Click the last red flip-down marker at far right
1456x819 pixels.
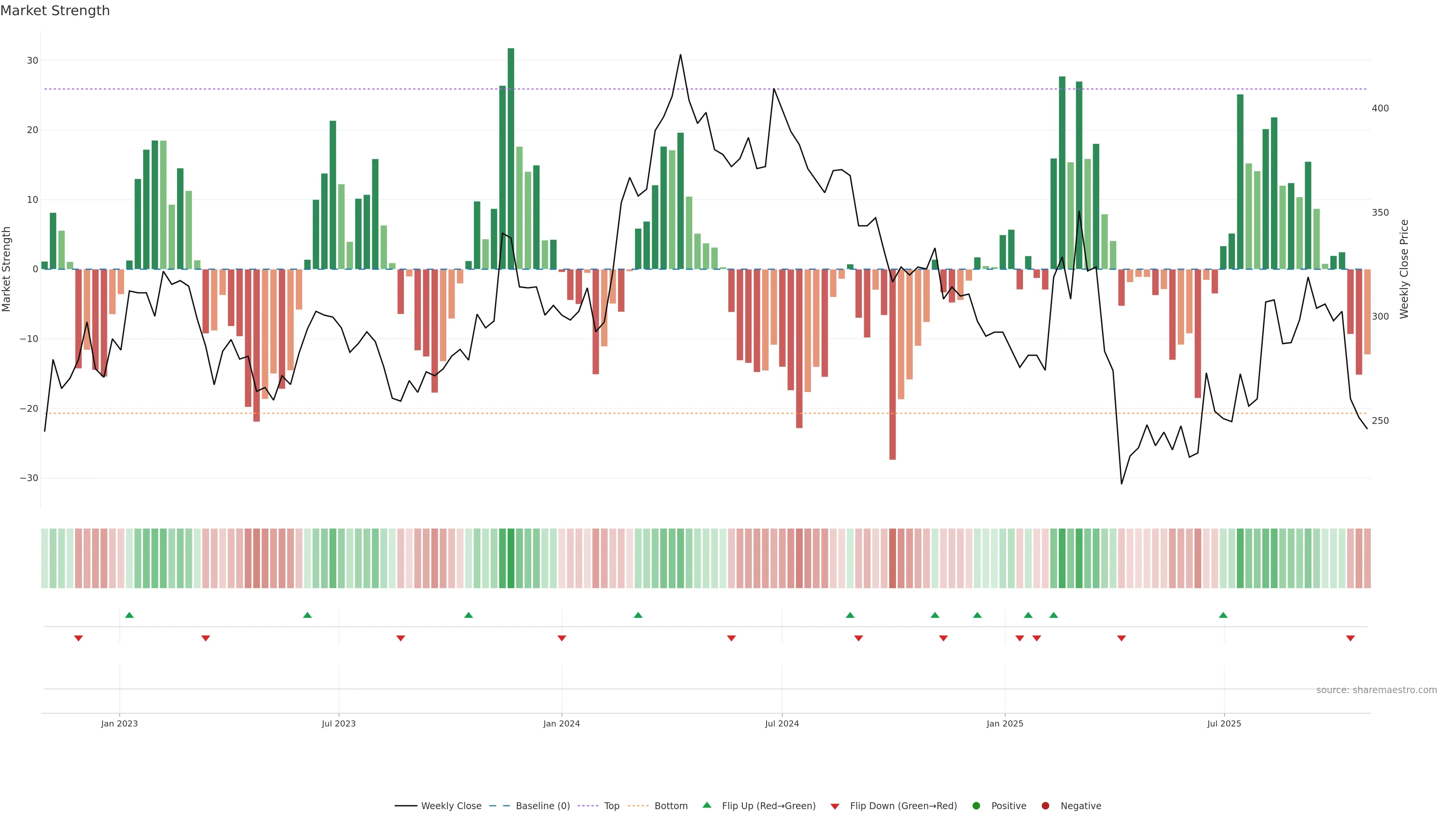tap(1350, 638)
